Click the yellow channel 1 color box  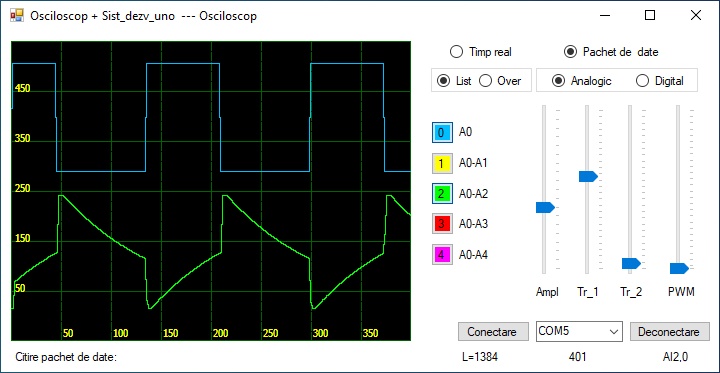tap(442, 163)
